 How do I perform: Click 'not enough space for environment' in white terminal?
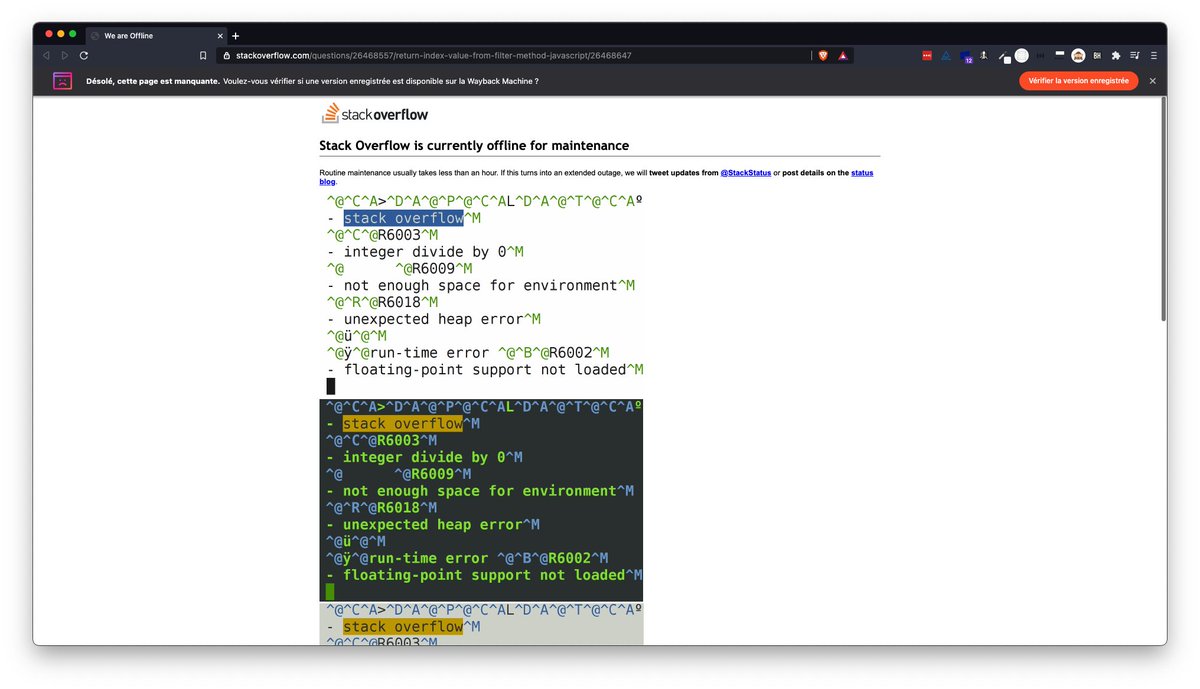(481, 285)
